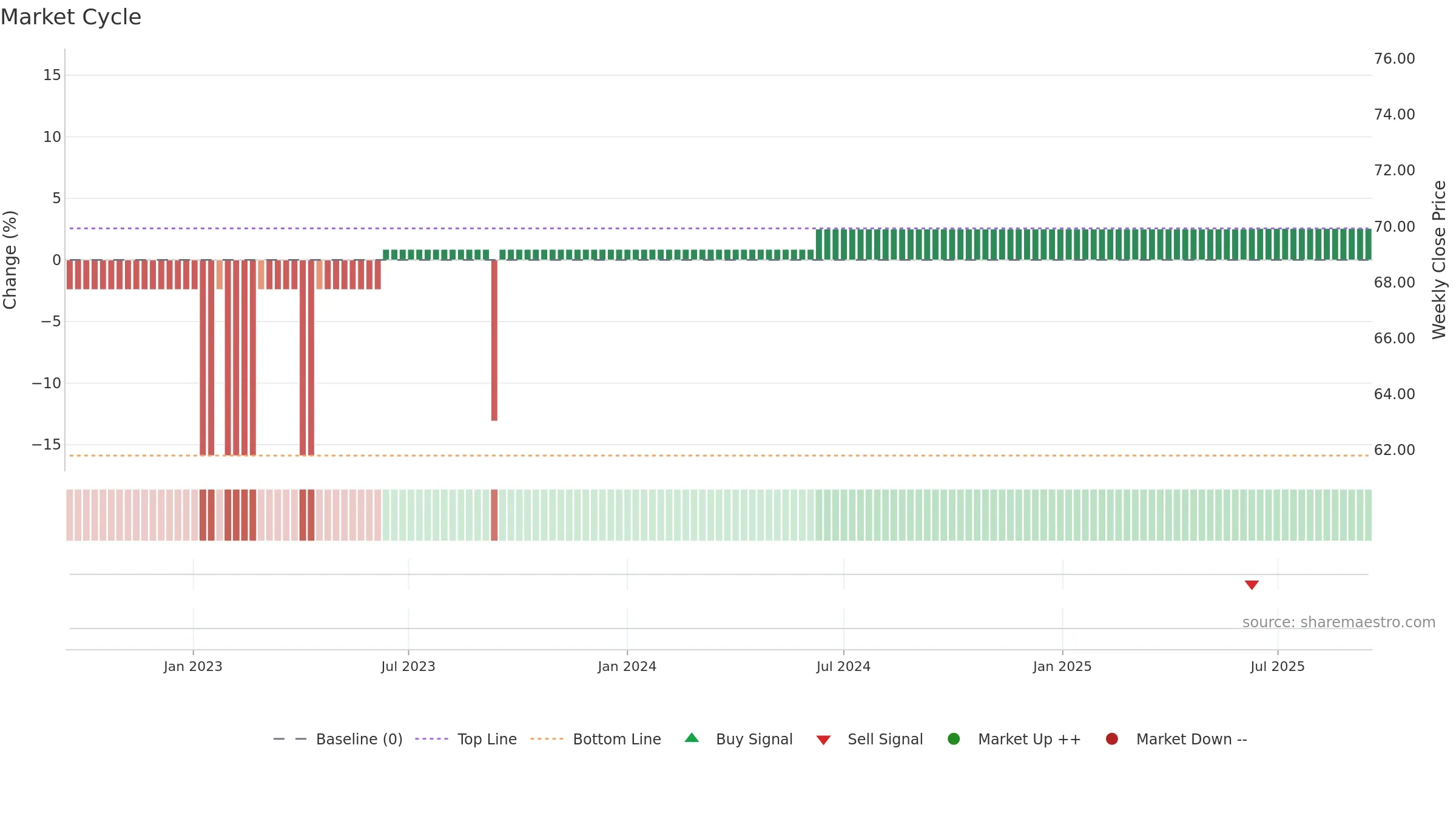This screenshot has height=819, width=1456.
Task: Click the 76.00 price axis value
Action: [x=1394, y=59]
